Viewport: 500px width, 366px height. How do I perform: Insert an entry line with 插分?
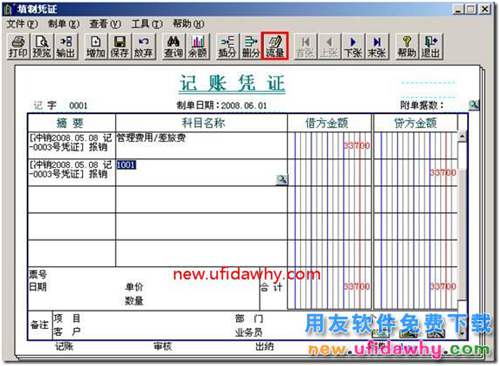tap(227, 46)
